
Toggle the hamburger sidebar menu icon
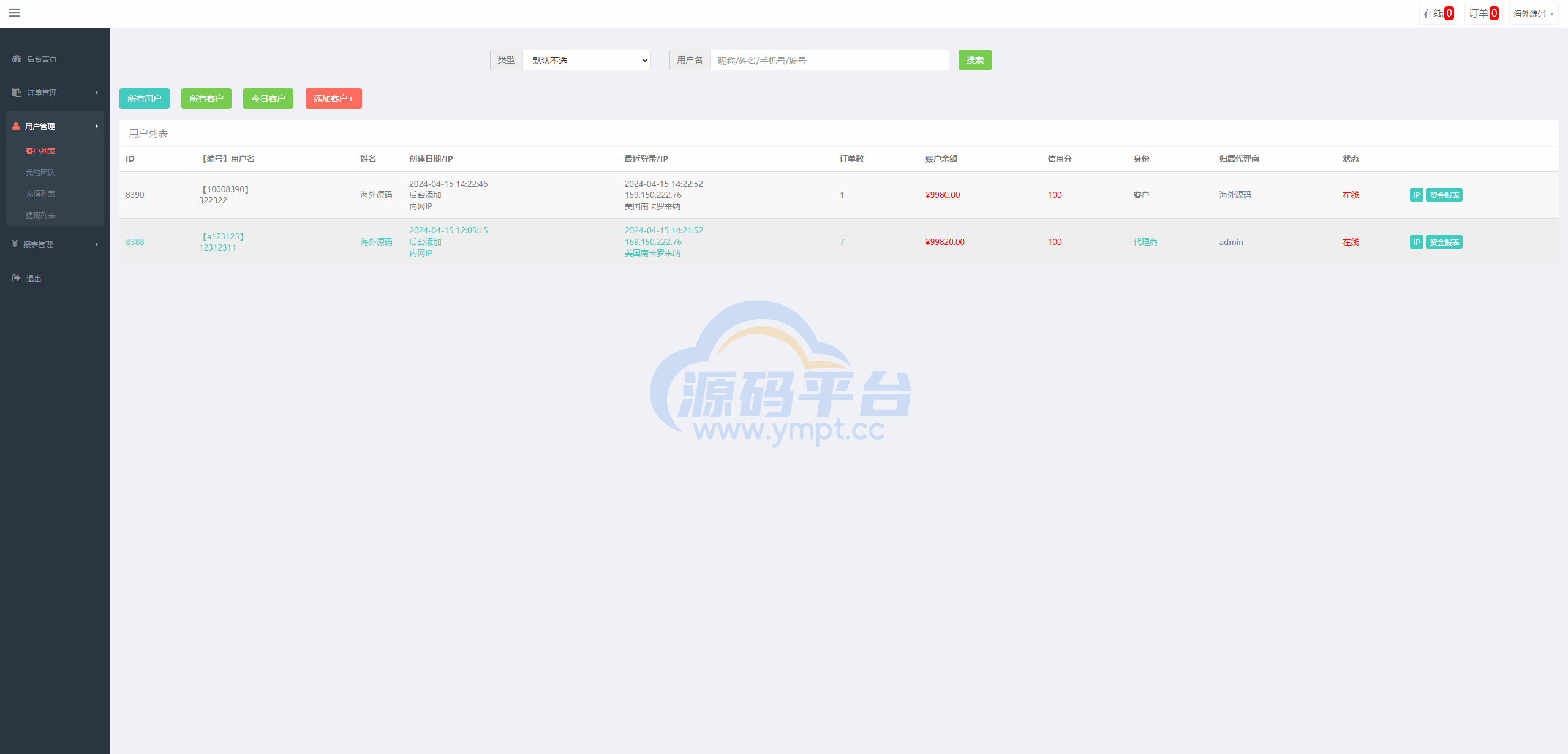tap(15, 13)
